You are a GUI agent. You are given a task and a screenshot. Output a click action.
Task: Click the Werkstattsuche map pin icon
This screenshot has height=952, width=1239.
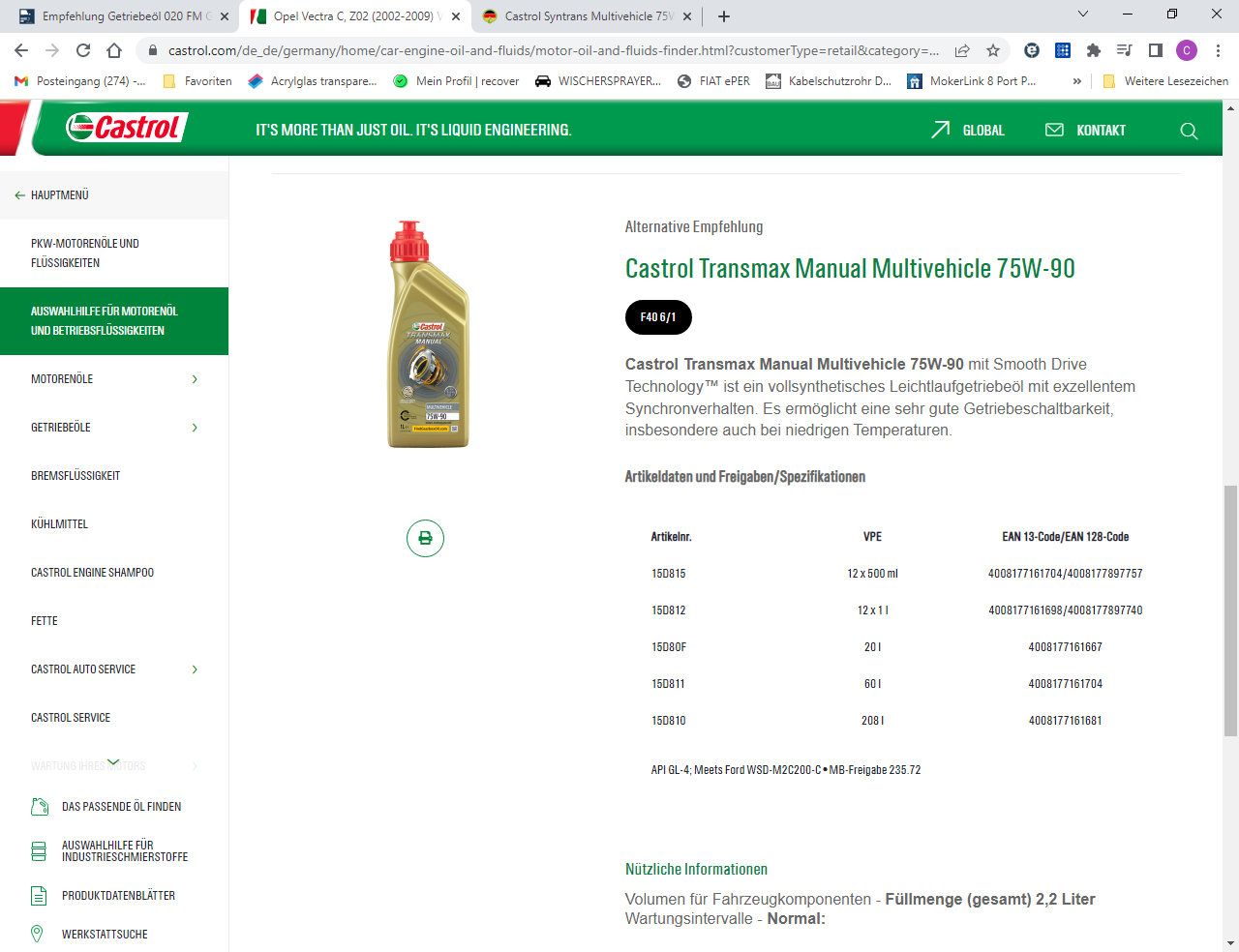tap(38, 934)
